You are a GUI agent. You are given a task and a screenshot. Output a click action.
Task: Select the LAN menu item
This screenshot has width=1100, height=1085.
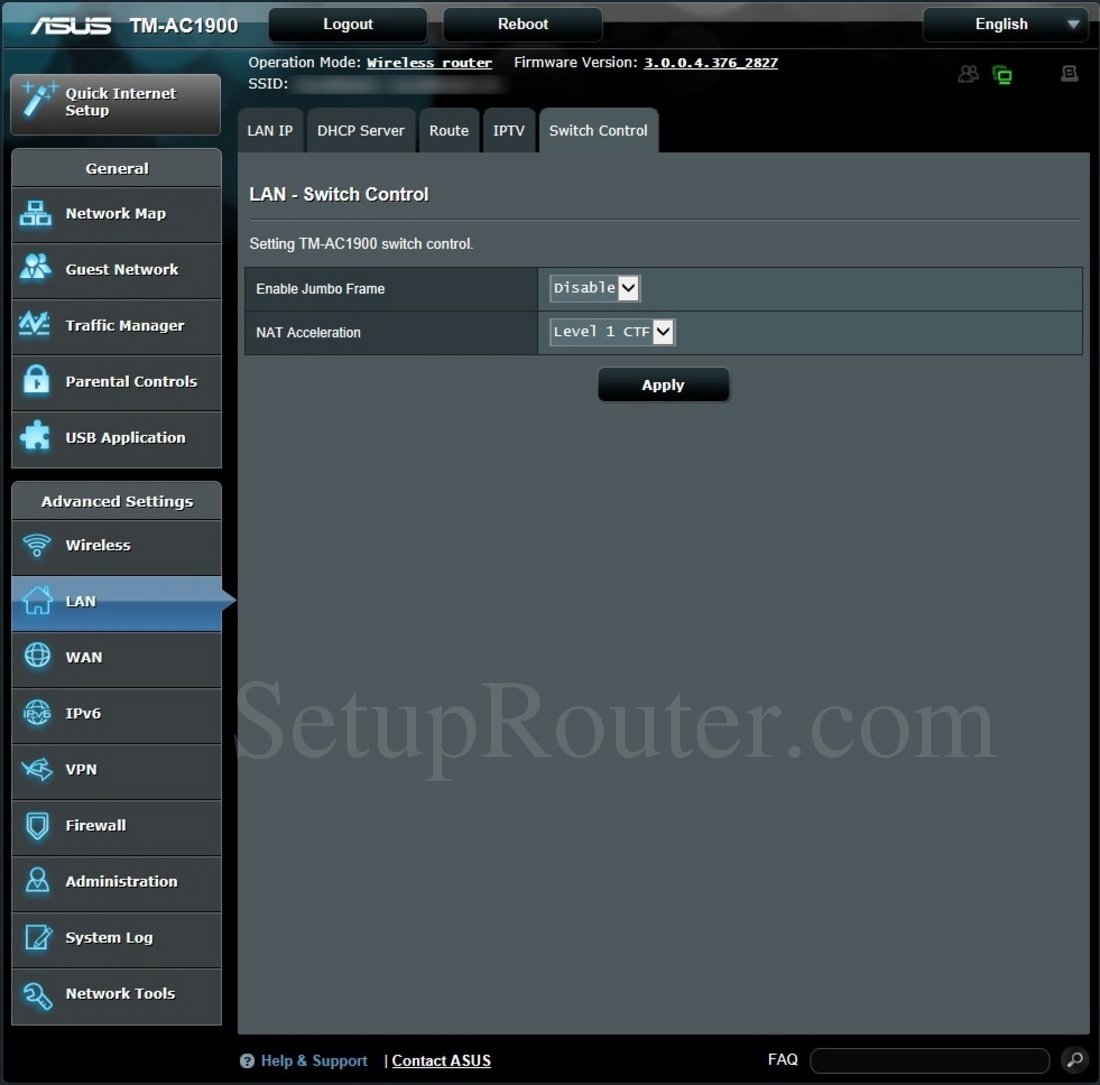click(116, 602)
